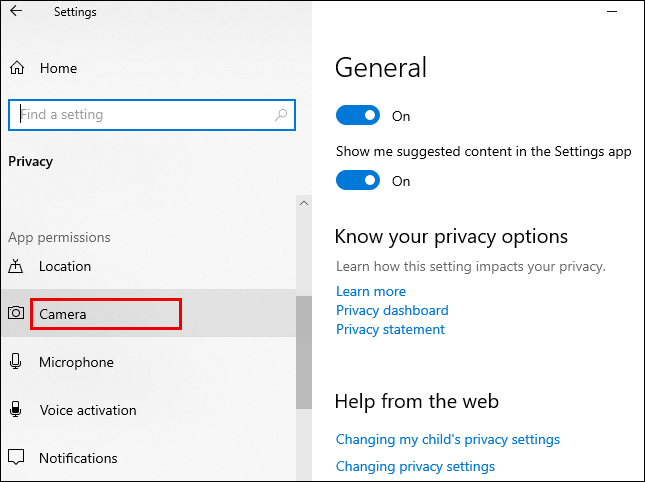Disable suggested content in Settings toggle
The width and height of the screenshot is (645, 482).
click(x=358, y=181)
